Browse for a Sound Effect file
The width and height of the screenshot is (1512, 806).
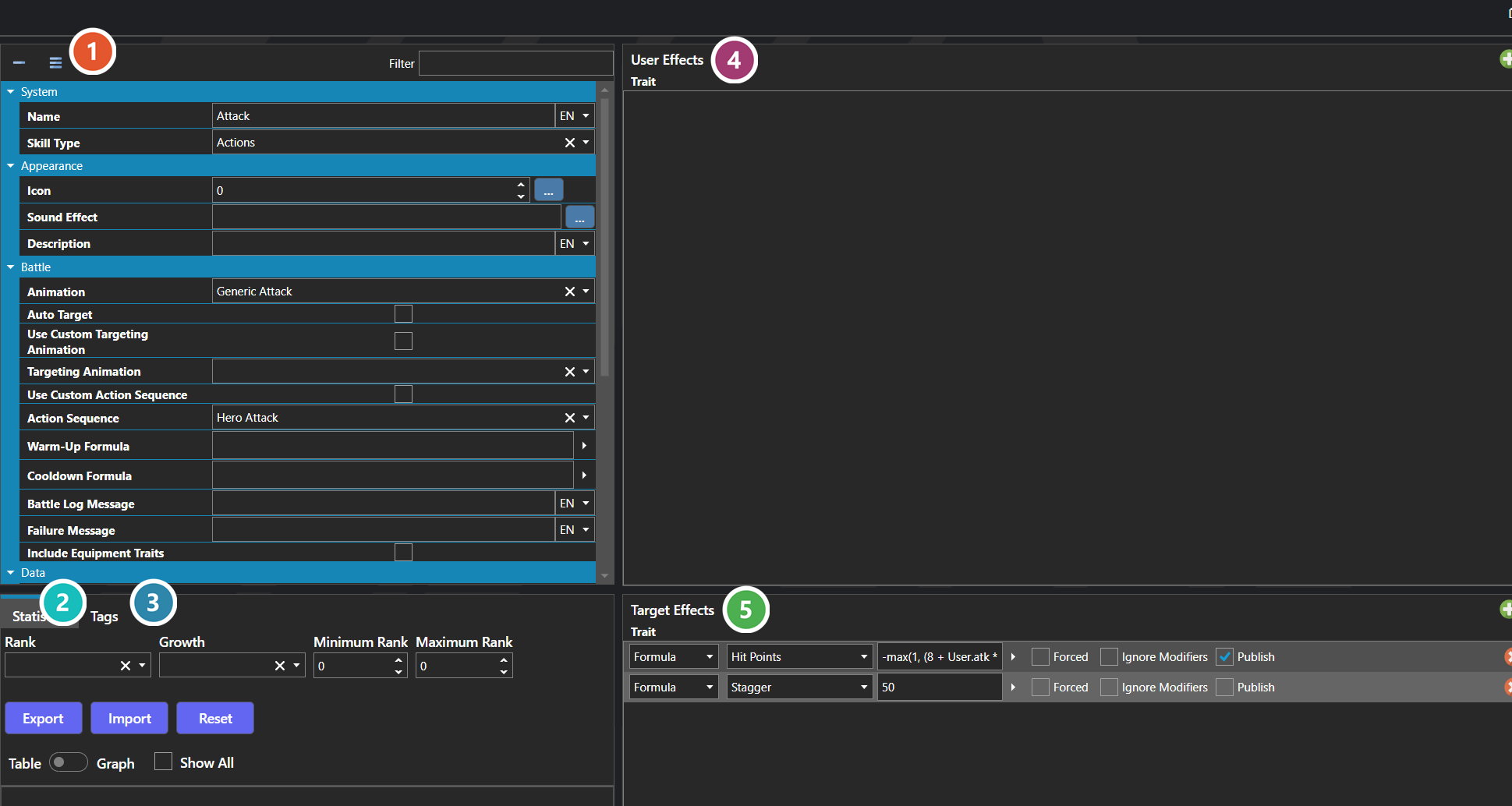579,217
